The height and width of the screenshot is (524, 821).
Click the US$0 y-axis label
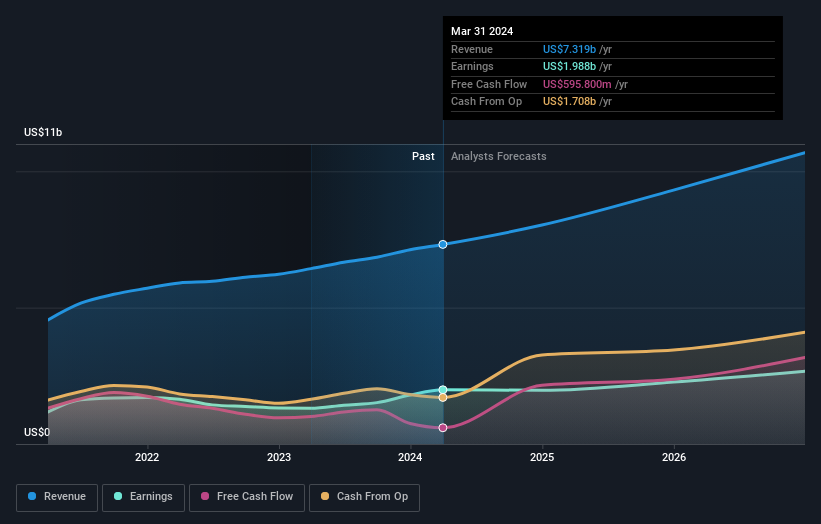point(37,432)
